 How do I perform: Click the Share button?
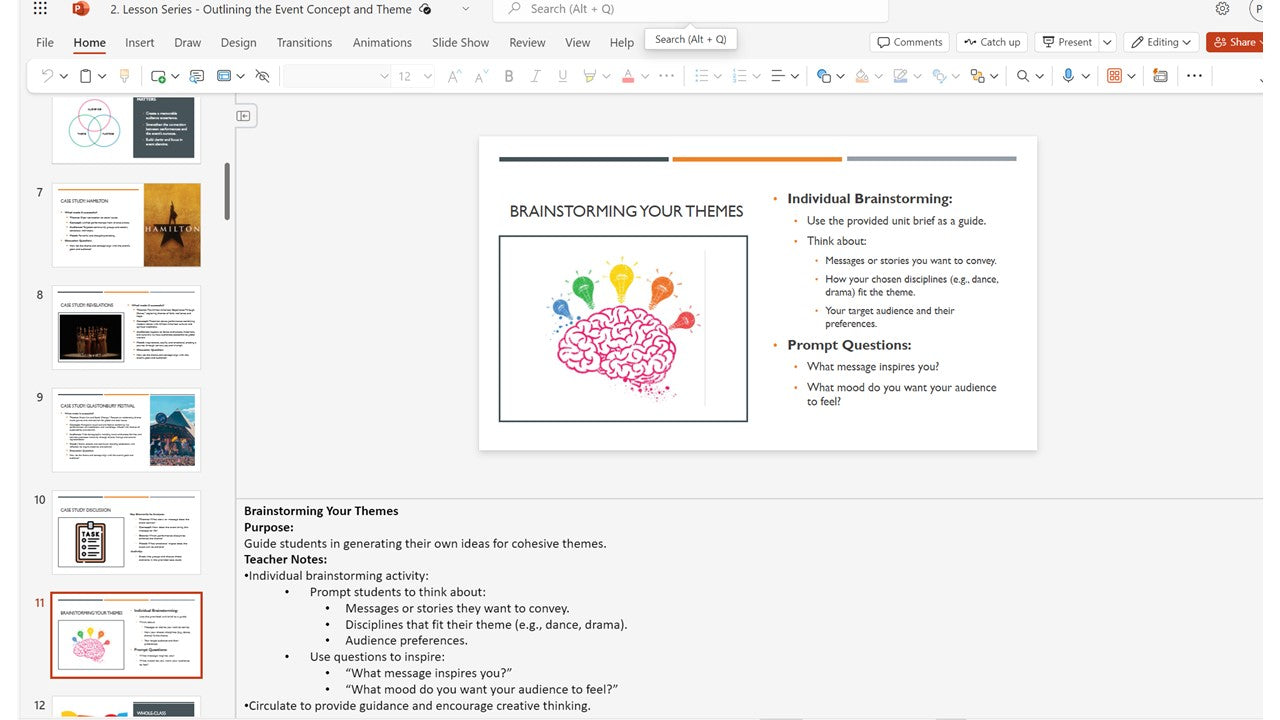[x=1235, y=42]
